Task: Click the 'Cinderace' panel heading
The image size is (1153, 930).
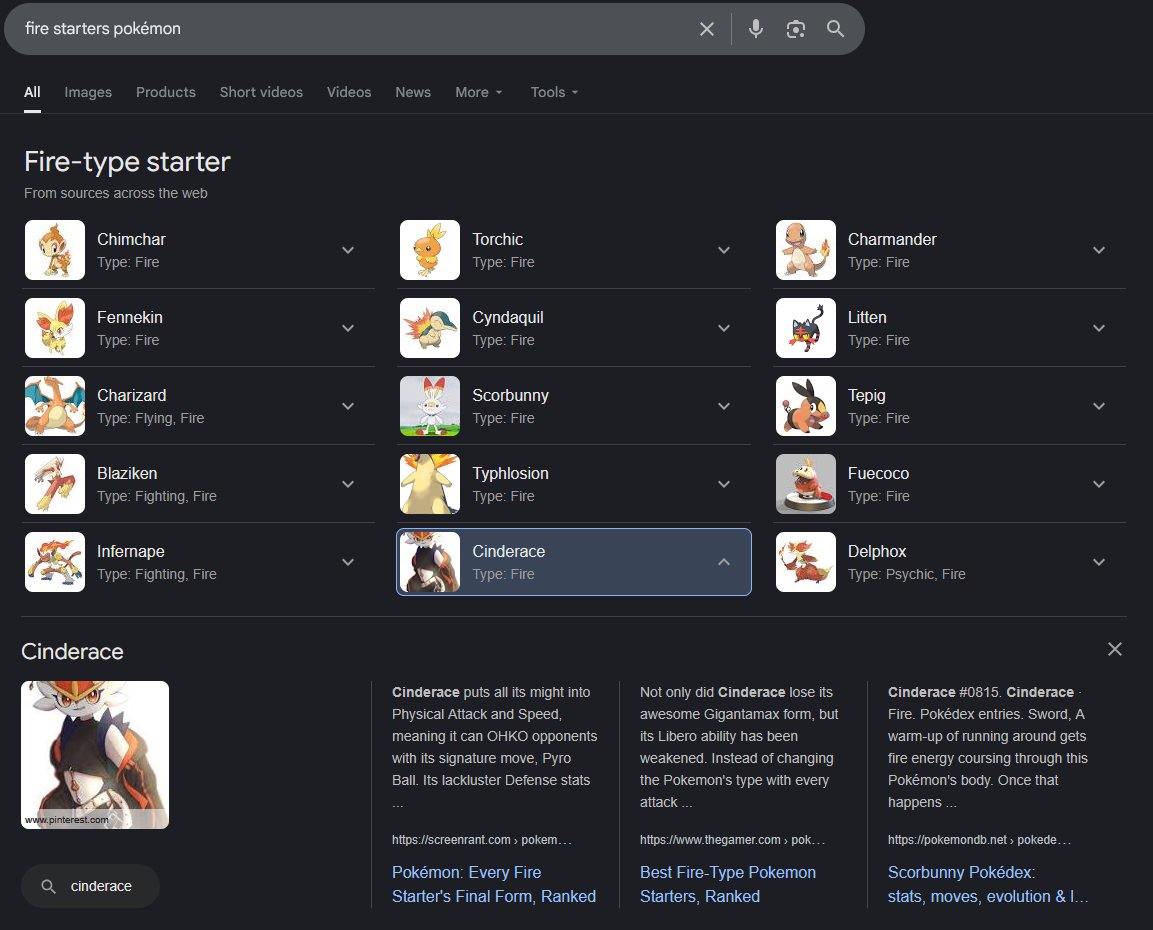Action: tap(72, 651)
